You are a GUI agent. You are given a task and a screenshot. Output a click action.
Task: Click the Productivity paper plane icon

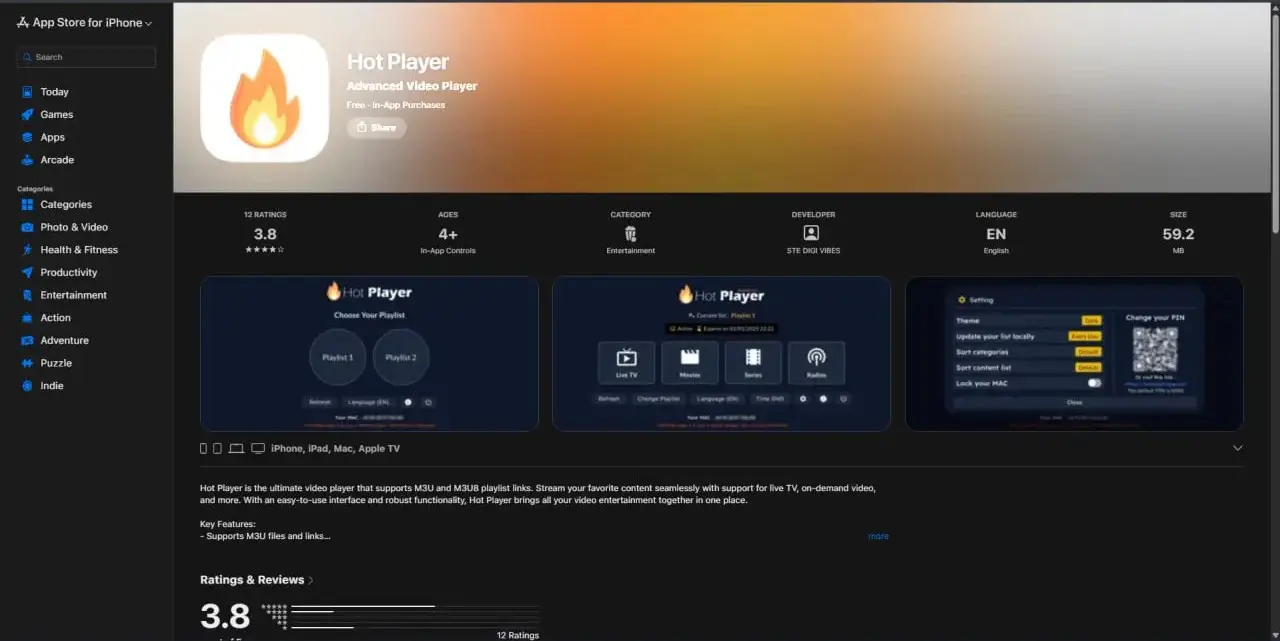tap(27, 272)
